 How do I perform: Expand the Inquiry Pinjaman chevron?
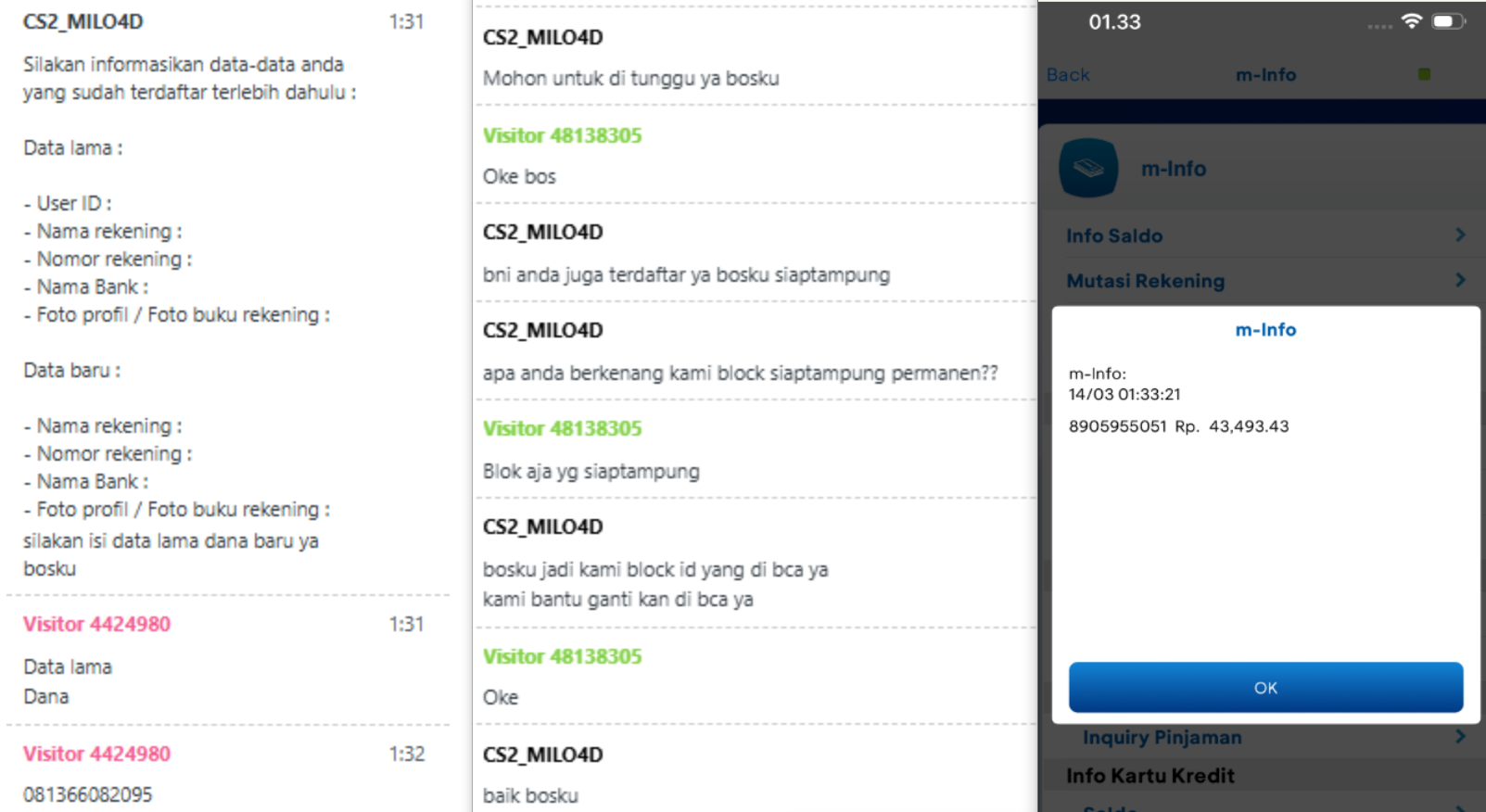coord(1460,736)
